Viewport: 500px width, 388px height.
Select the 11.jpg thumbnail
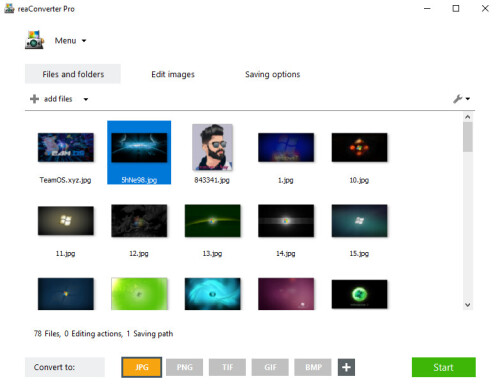coord(66,221)
